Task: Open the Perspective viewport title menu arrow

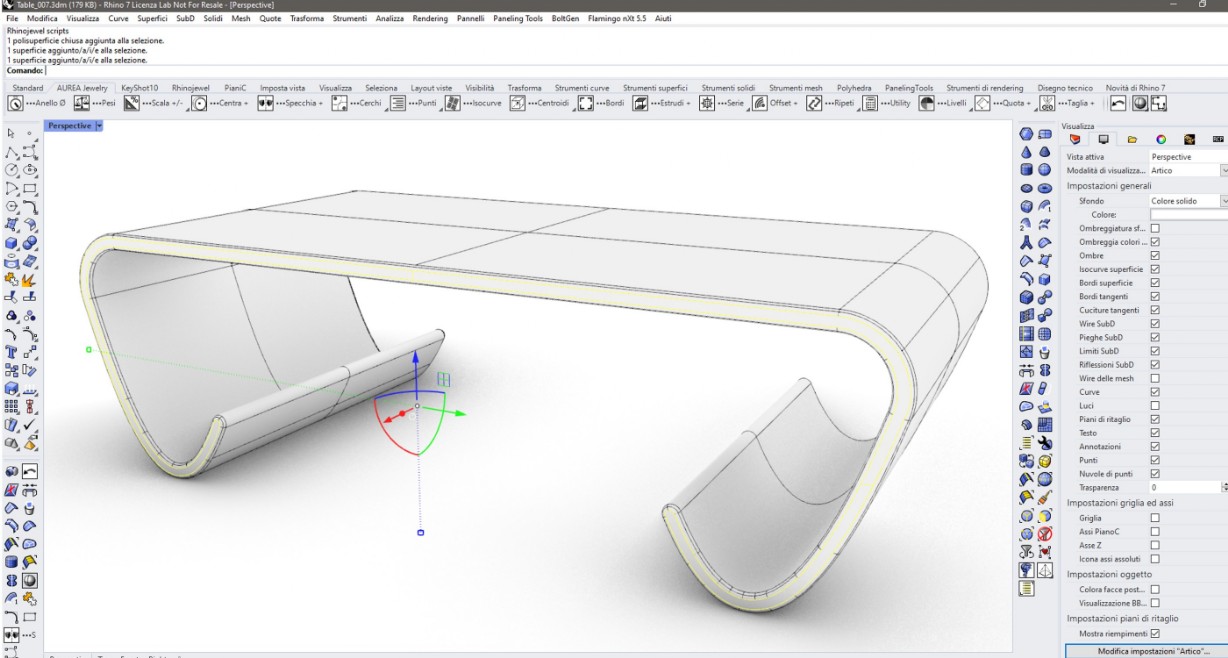Action: point(99,126)
